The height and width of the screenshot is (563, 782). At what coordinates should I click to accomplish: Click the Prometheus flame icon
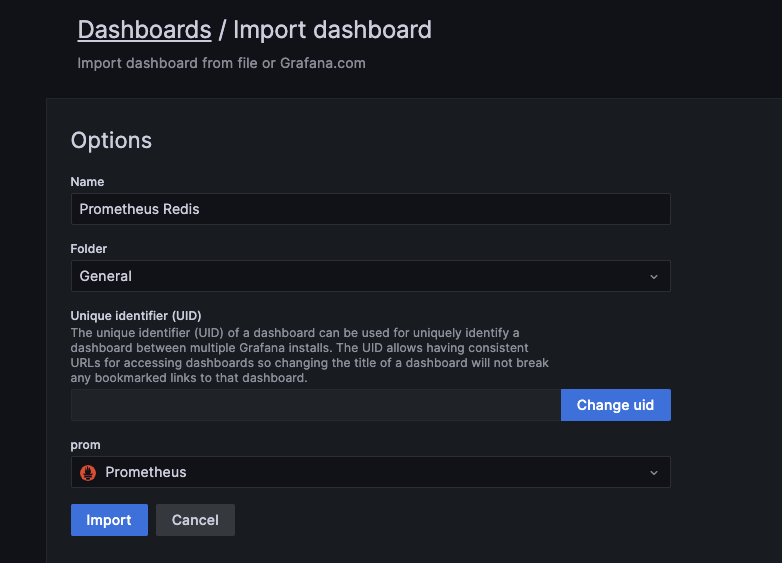(88, 472)
